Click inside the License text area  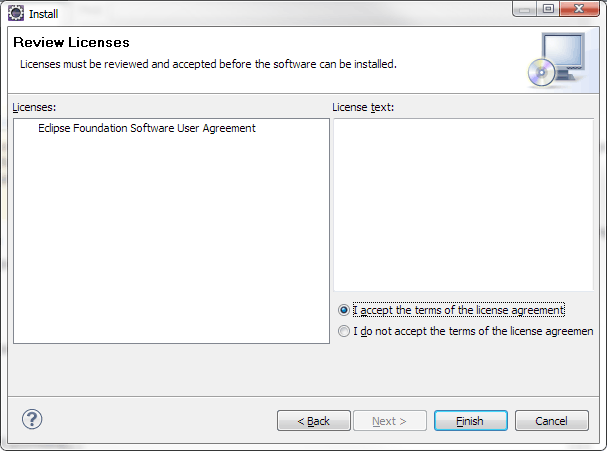coord(463,205)
